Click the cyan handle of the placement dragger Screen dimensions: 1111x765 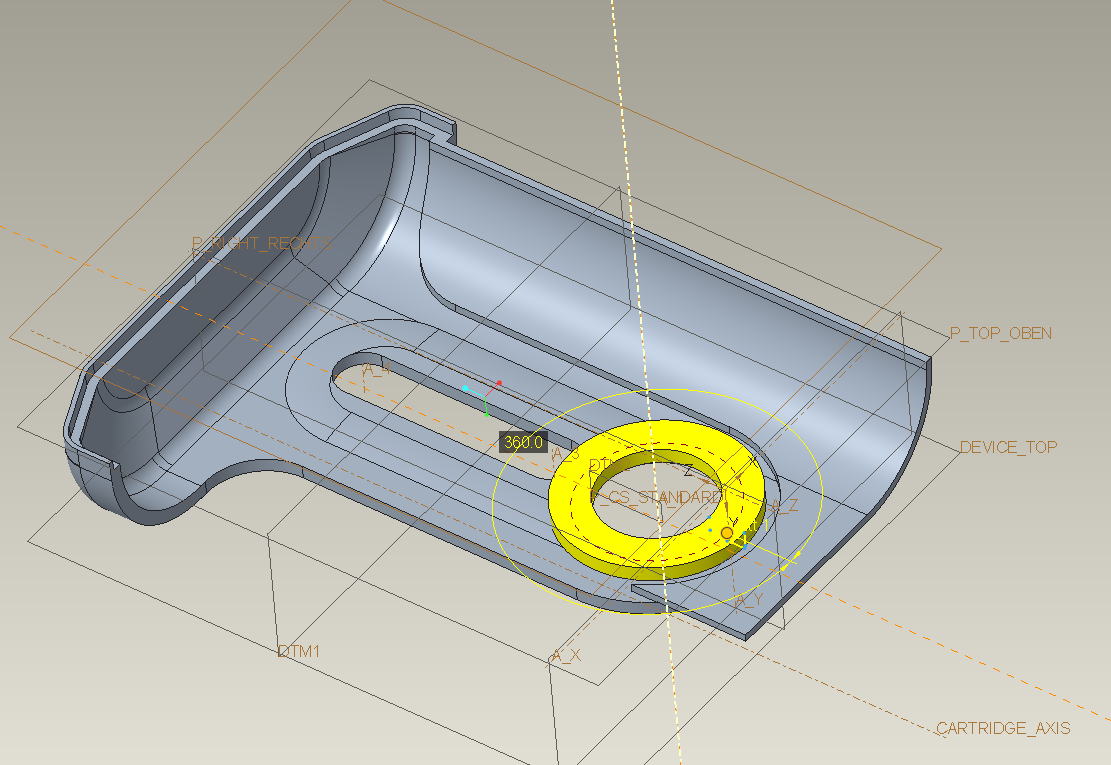464,387
